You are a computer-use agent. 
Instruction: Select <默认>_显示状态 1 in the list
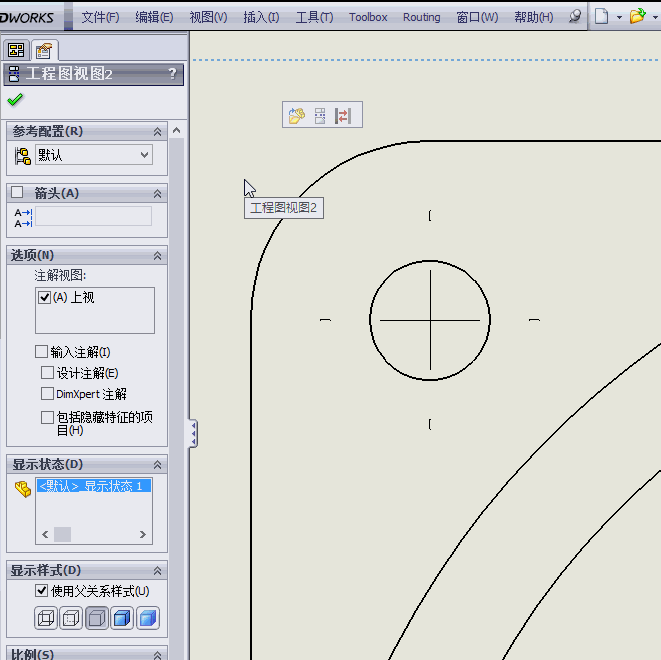[94, 486]
